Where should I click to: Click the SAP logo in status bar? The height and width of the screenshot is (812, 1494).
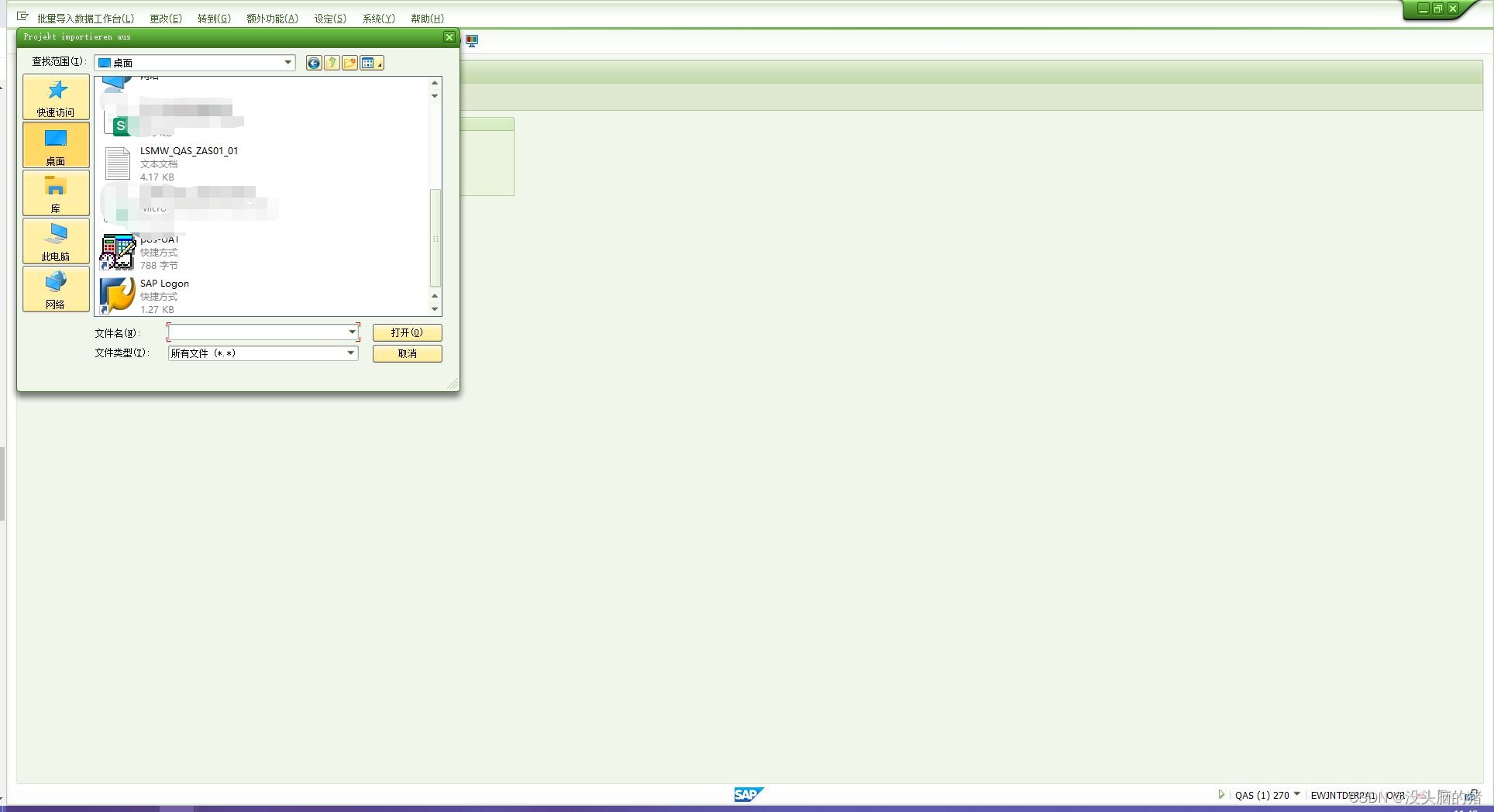click(749, 794)
